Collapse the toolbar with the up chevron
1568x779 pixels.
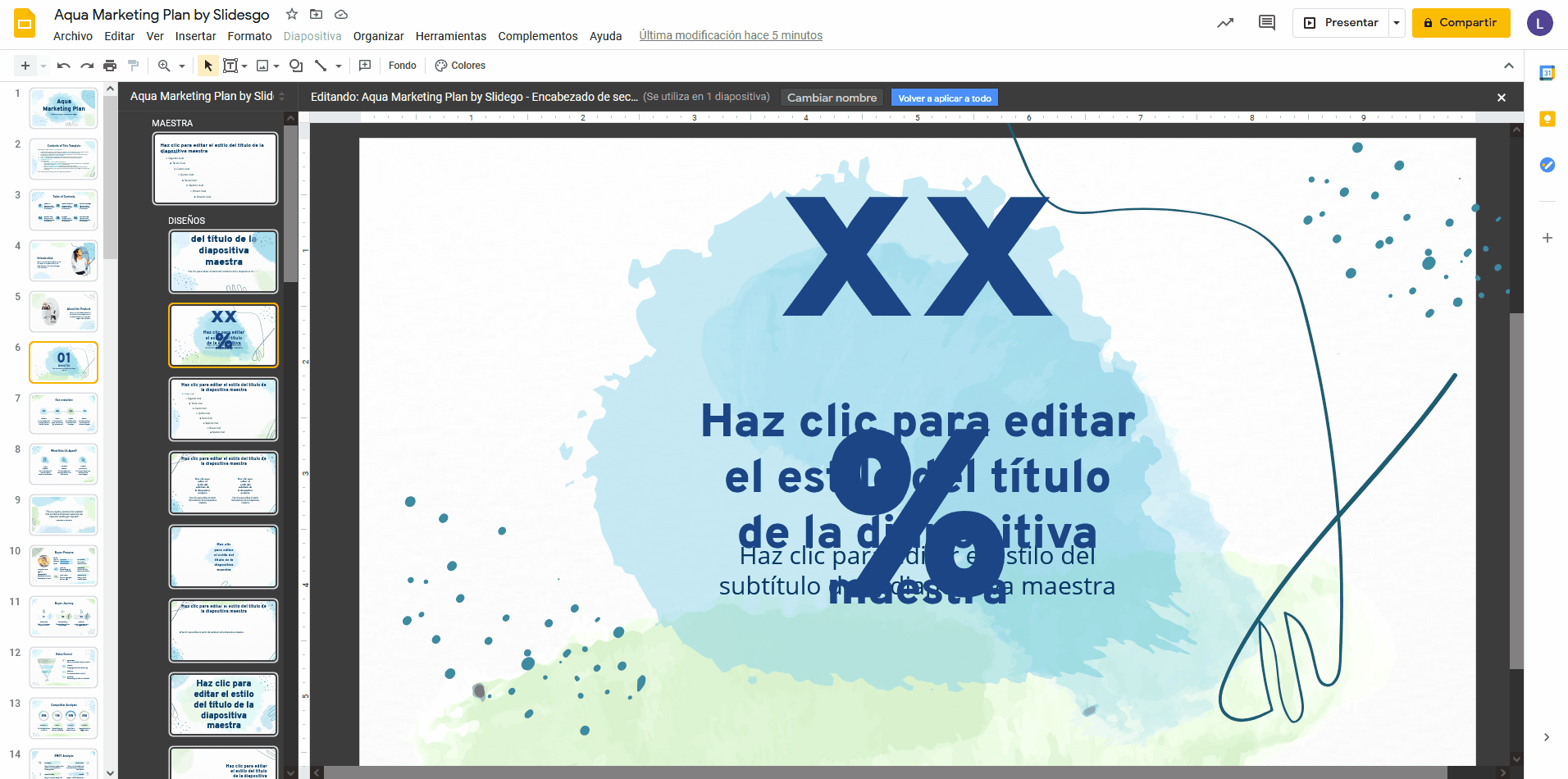[x=1508, y=66]
